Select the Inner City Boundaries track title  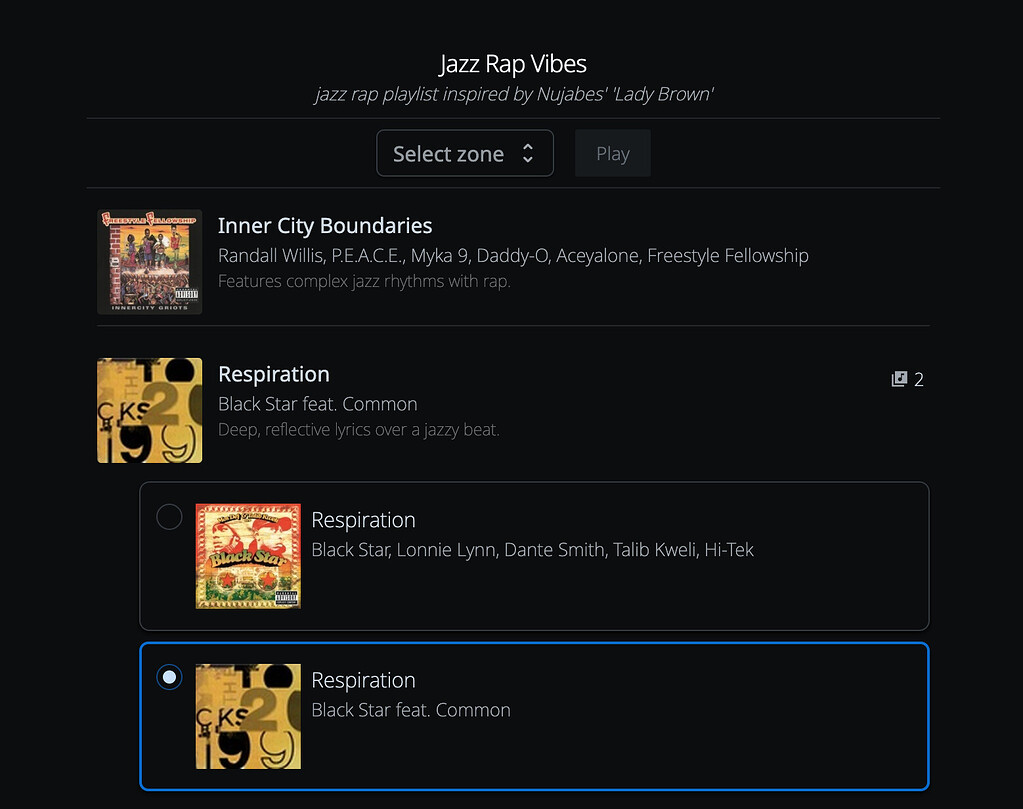tap(325, 226)
